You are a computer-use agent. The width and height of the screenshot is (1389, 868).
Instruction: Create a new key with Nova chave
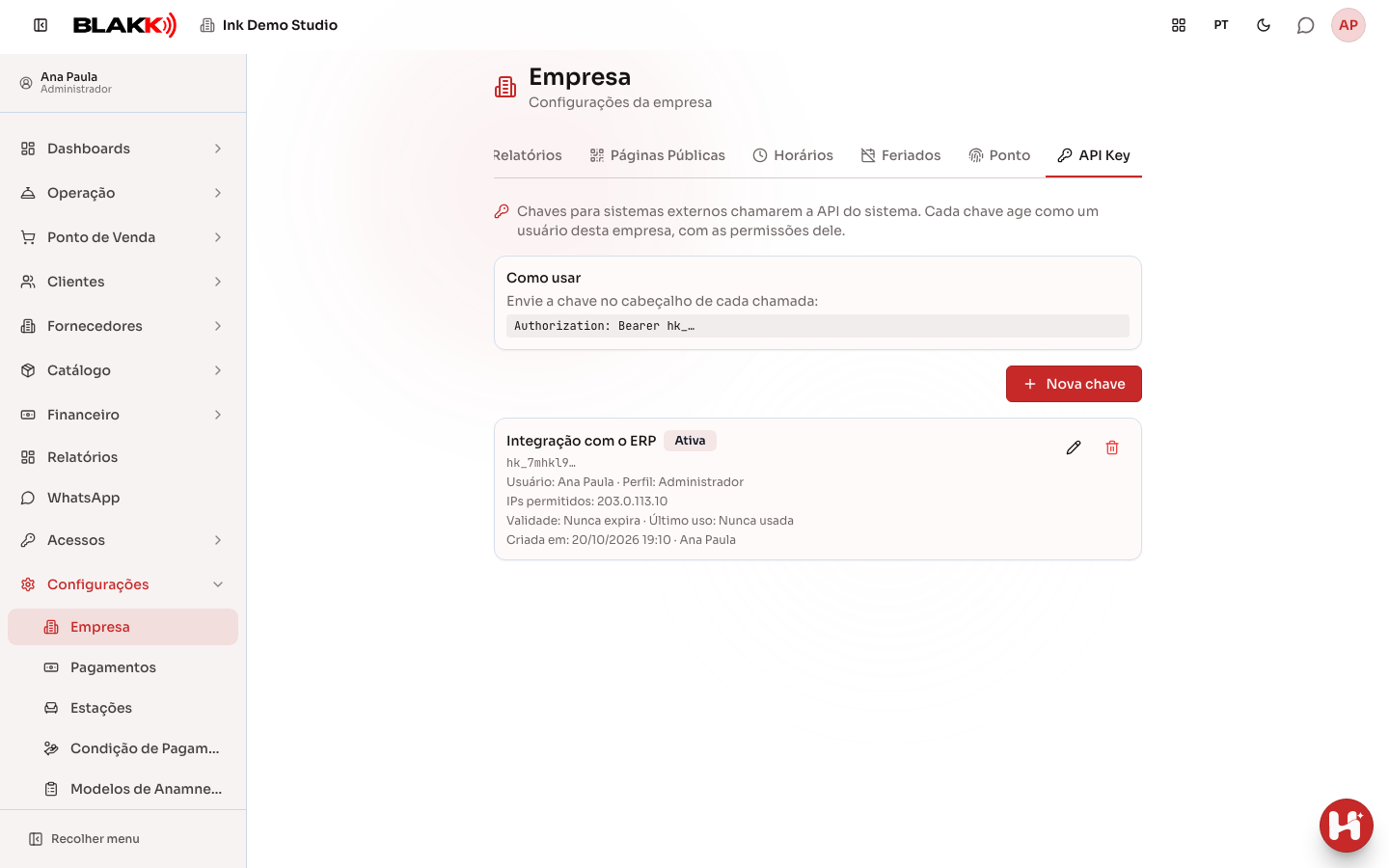point(1074,384)
